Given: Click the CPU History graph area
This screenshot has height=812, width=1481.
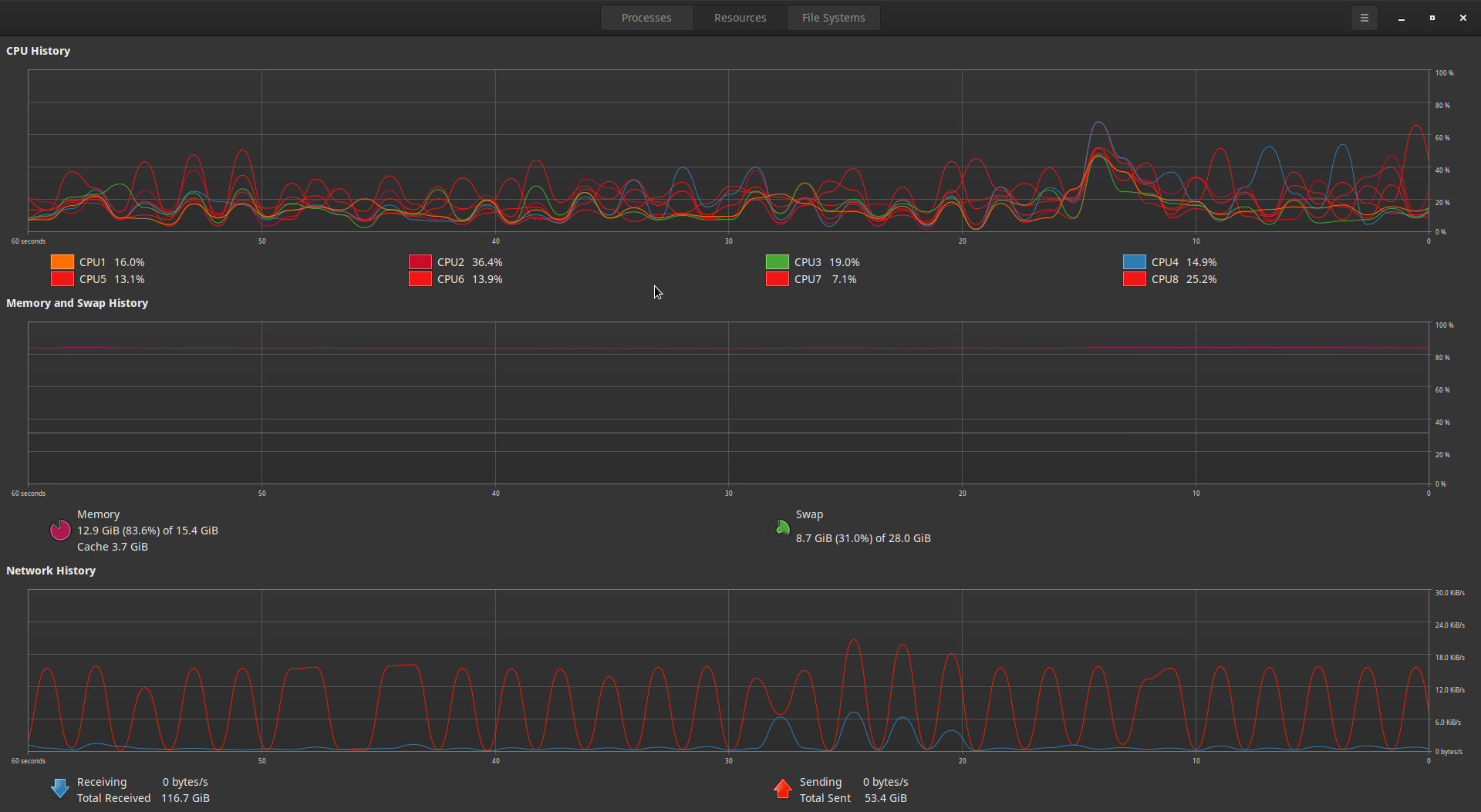Looking at the screenshot, I should coord(729,150).
